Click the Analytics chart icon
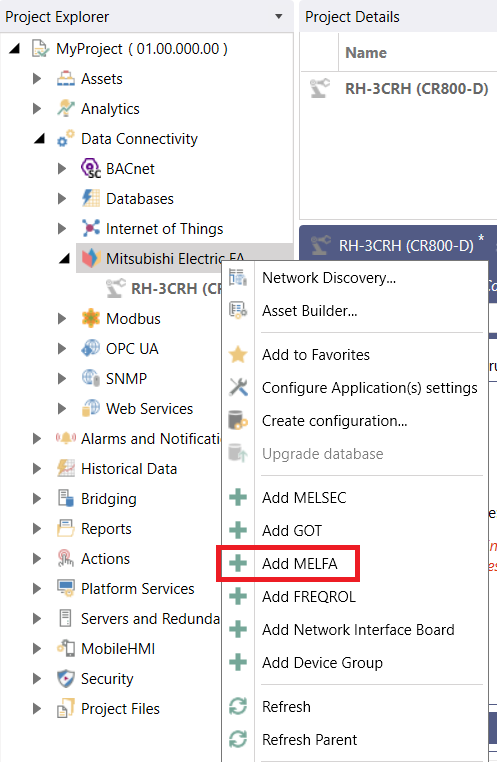 tap(66, 109)
